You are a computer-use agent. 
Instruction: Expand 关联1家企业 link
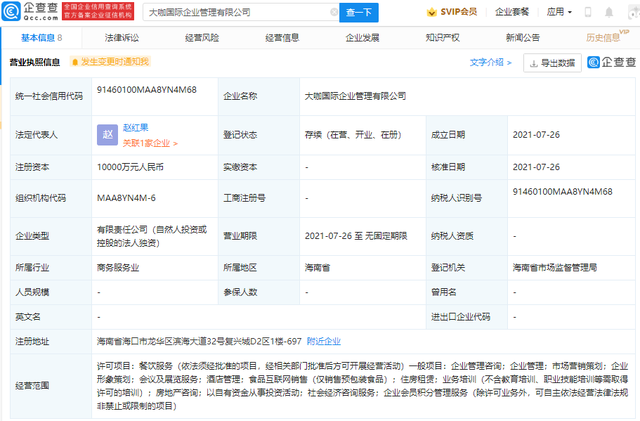(x=150, y=143)
